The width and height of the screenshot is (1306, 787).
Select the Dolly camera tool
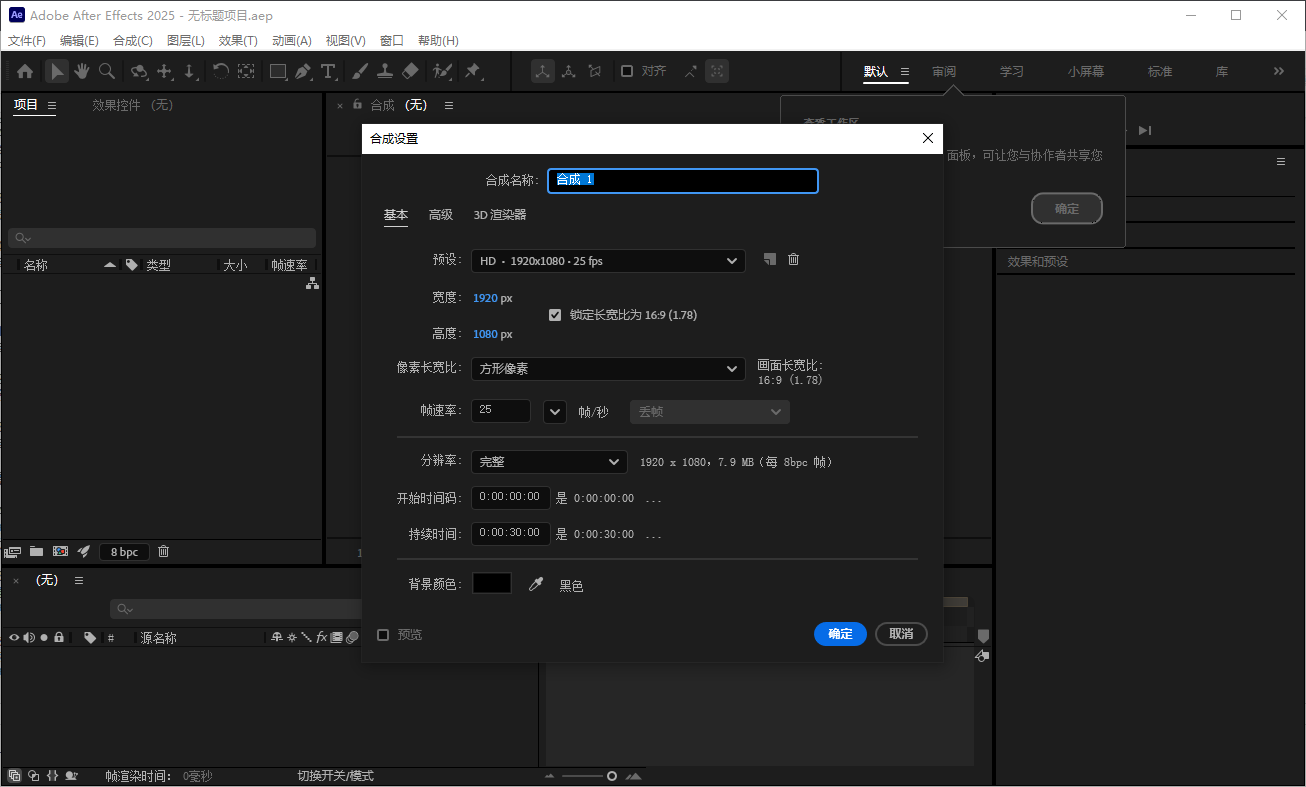[190, 71]
